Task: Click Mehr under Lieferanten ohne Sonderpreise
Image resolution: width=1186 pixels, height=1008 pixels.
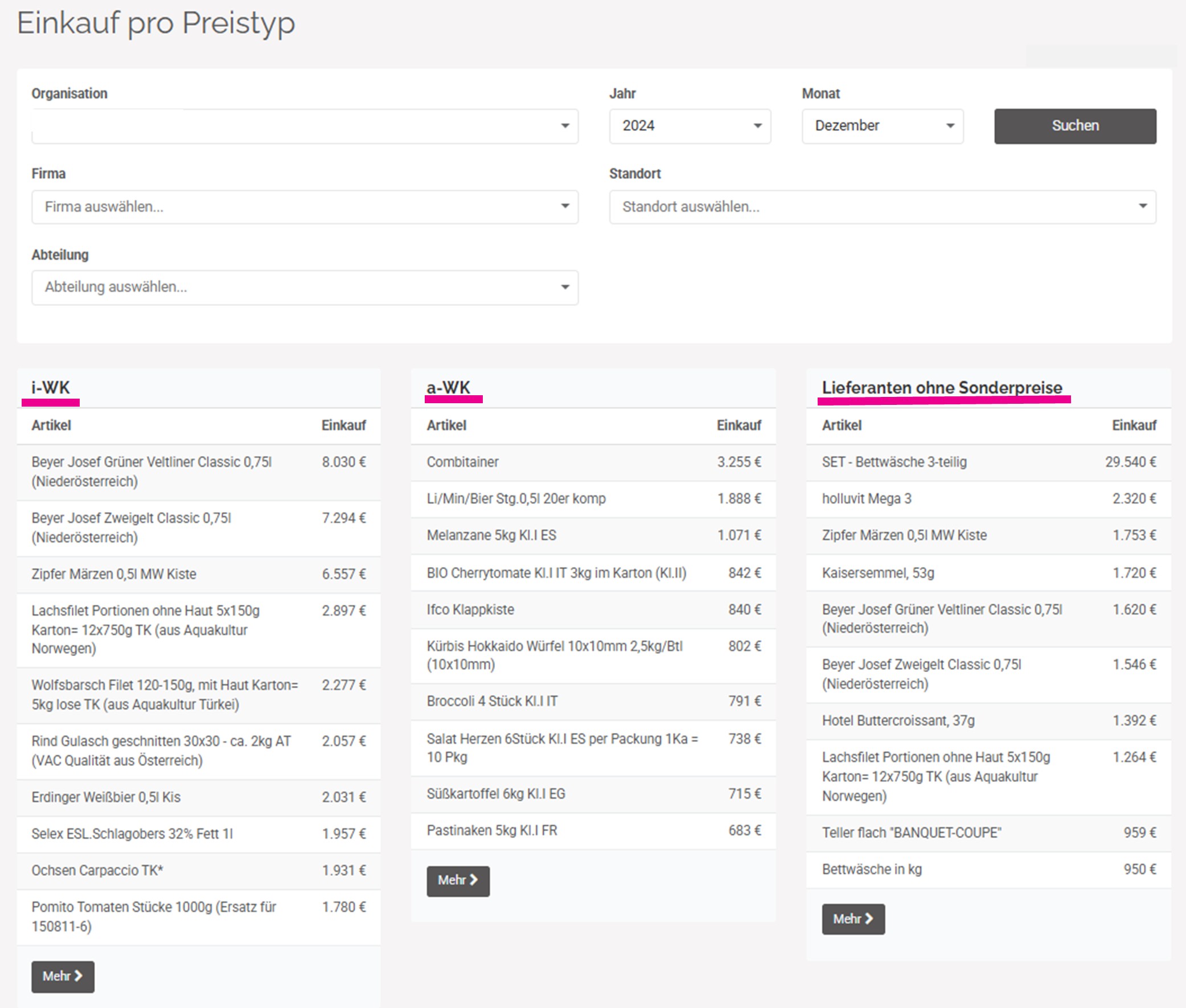Action: (853, 919)
